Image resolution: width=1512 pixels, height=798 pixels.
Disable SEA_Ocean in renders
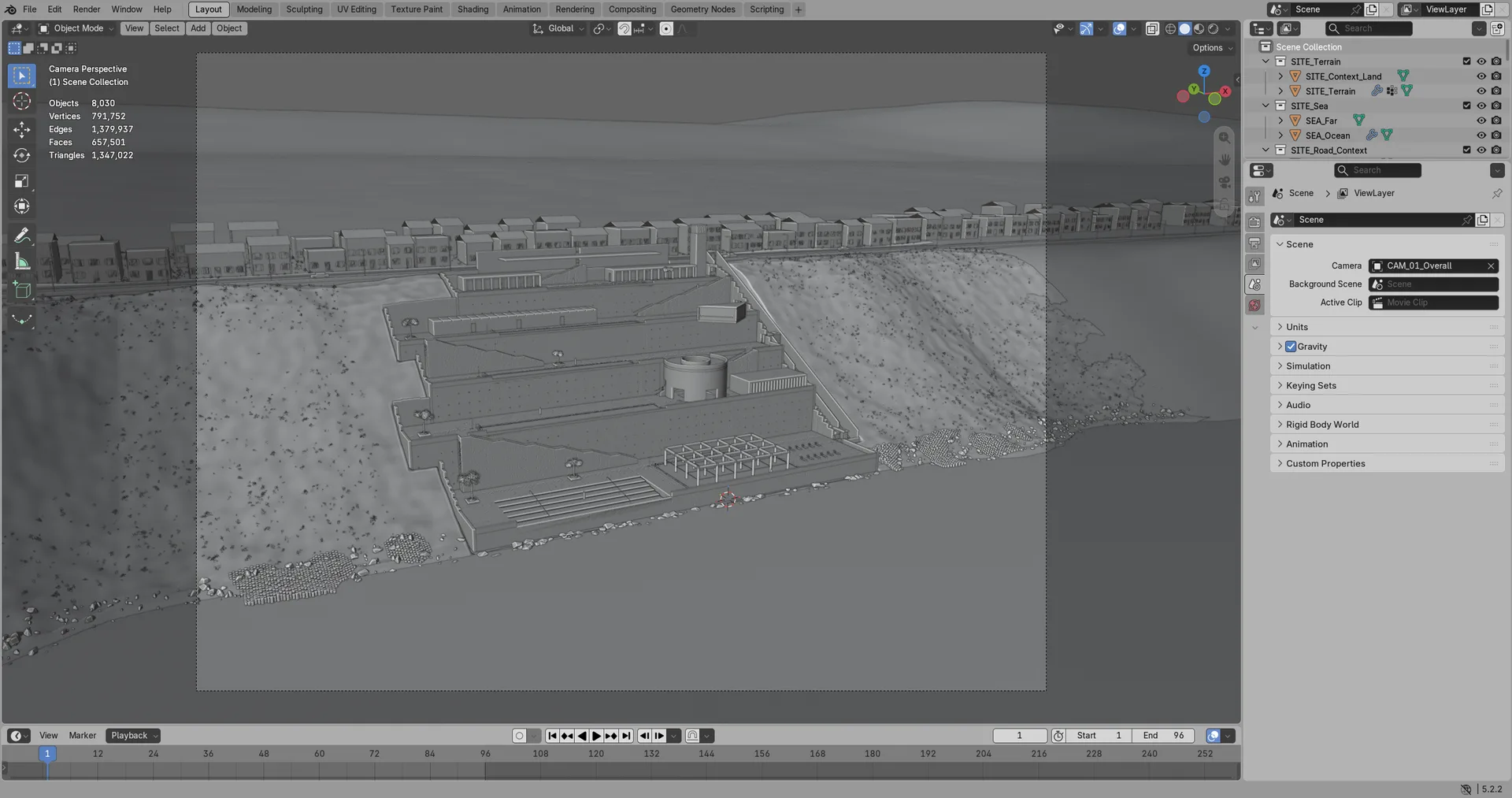(x=1496, y=135)
